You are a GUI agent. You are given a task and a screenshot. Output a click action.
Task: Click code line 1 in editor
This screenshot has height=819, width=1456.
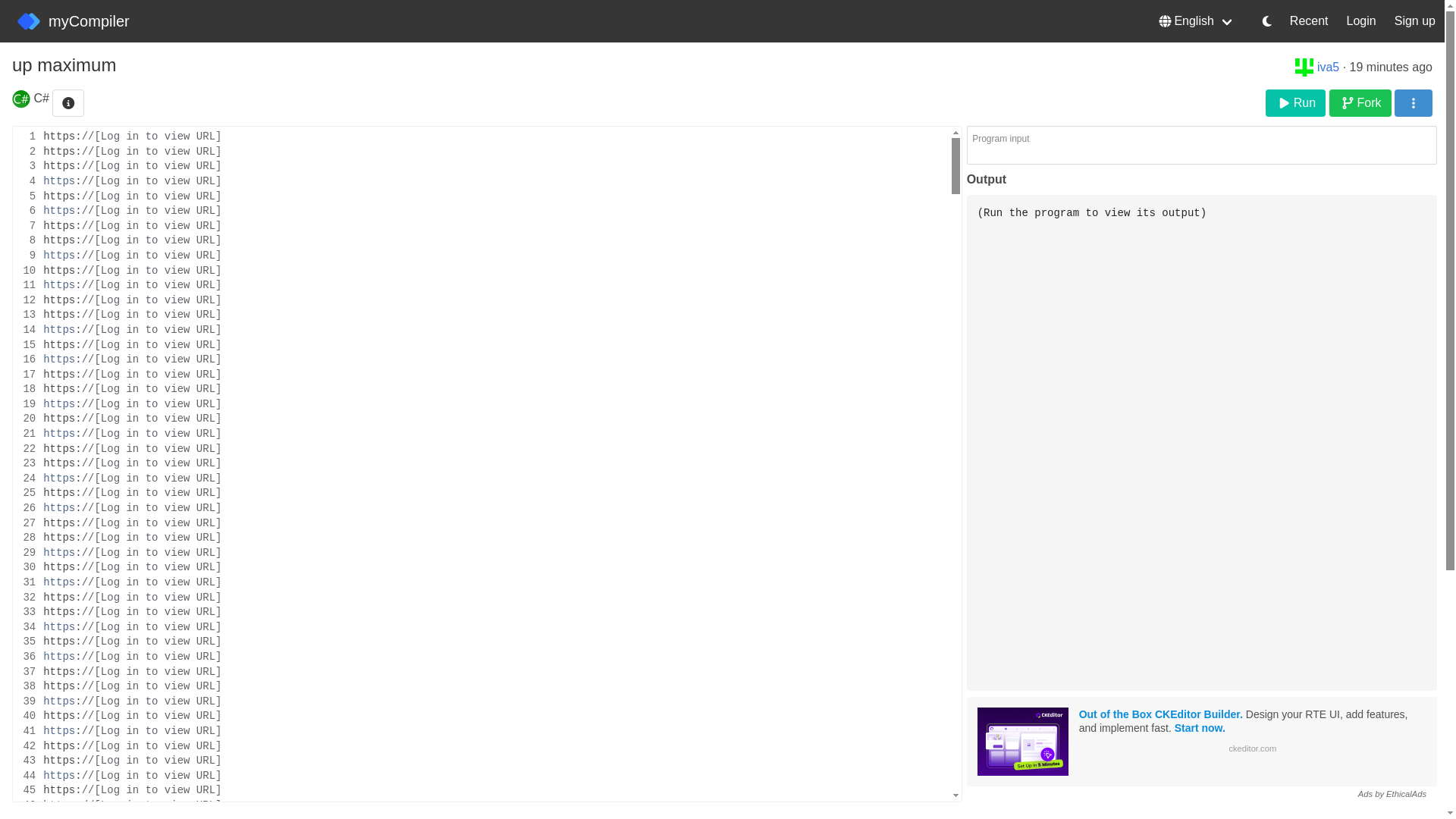coord(132,136)
